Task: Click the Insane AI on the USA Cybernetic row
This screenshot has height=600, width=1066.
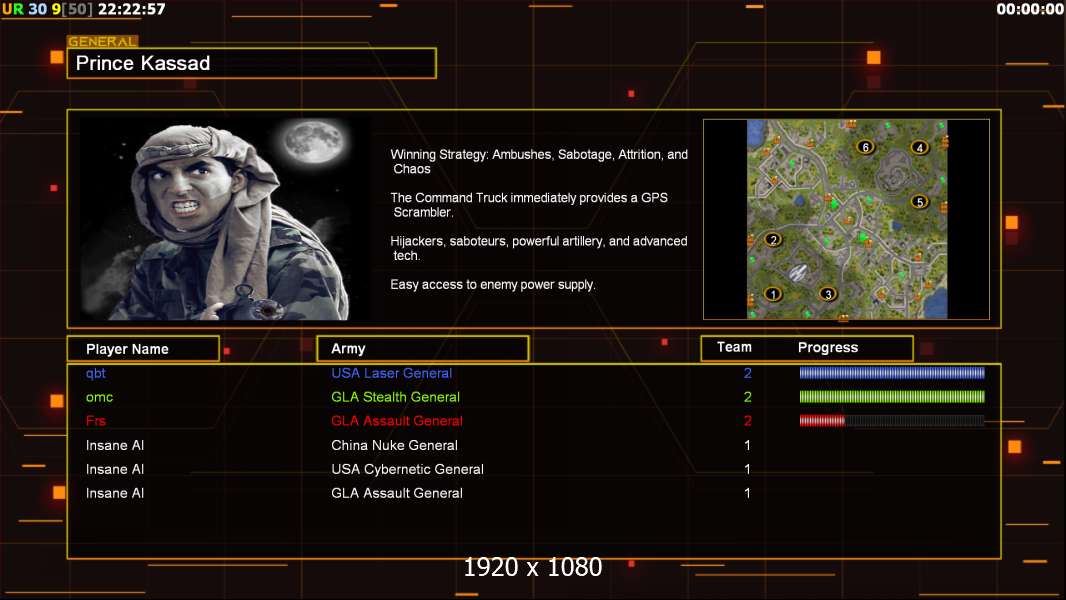Action: (115, 469)
